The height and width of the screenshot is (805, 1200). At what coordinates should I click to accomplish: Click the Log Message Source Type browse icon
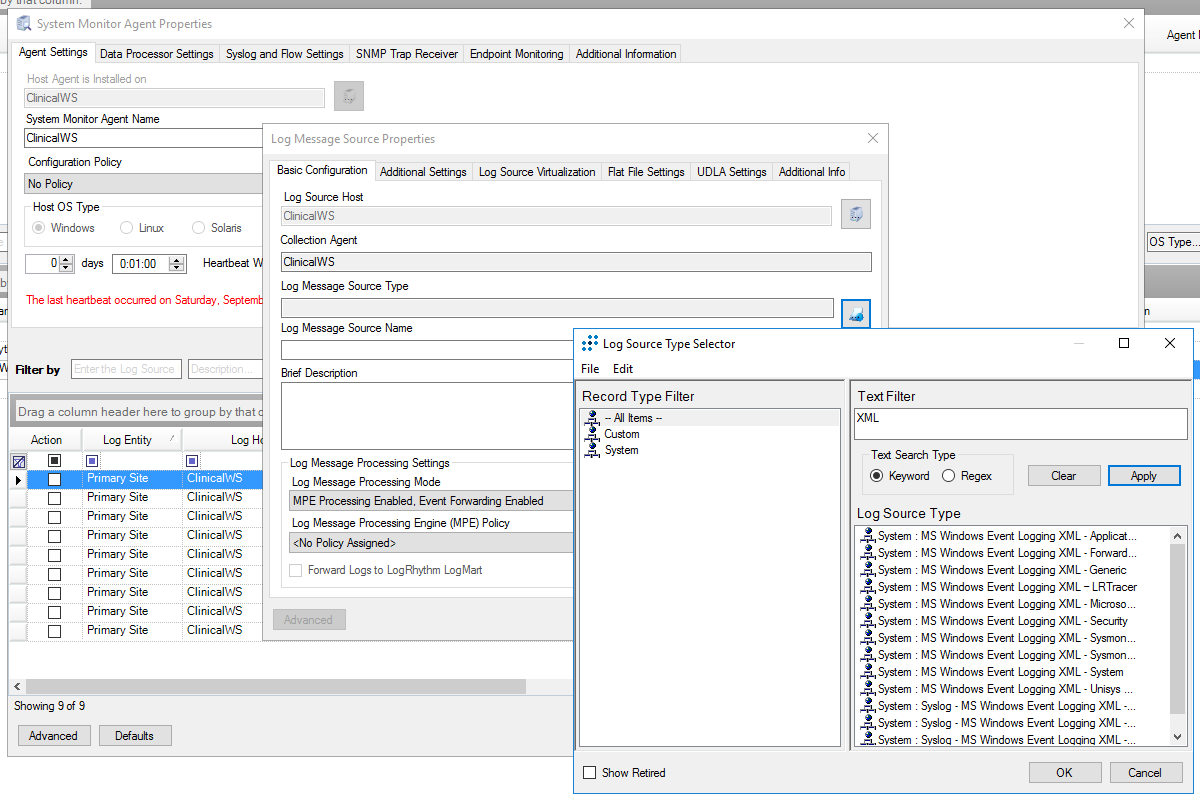click(856, 313)
